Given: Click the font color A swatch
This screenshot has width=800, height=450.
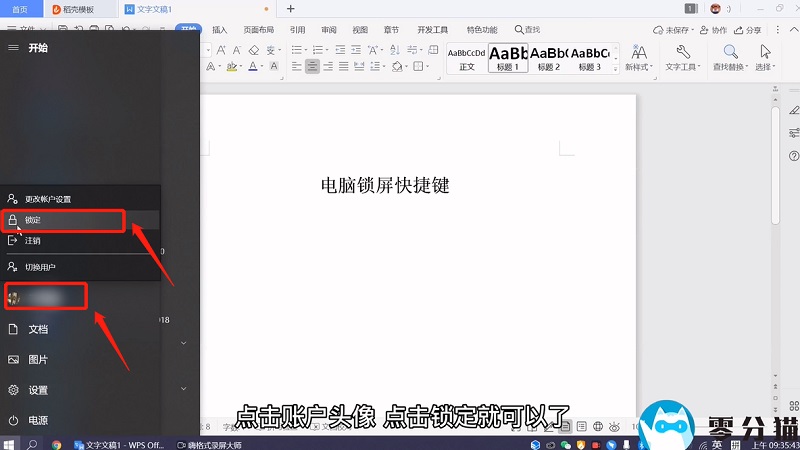Looking at the screenshot, I should tap(253, 67).
